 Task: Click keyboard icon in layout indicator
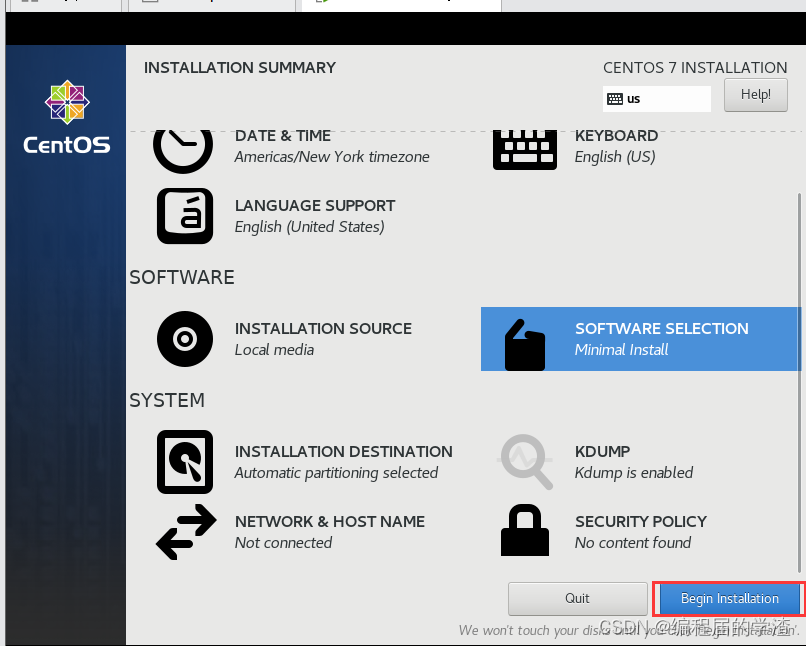(x=615, y=99)
